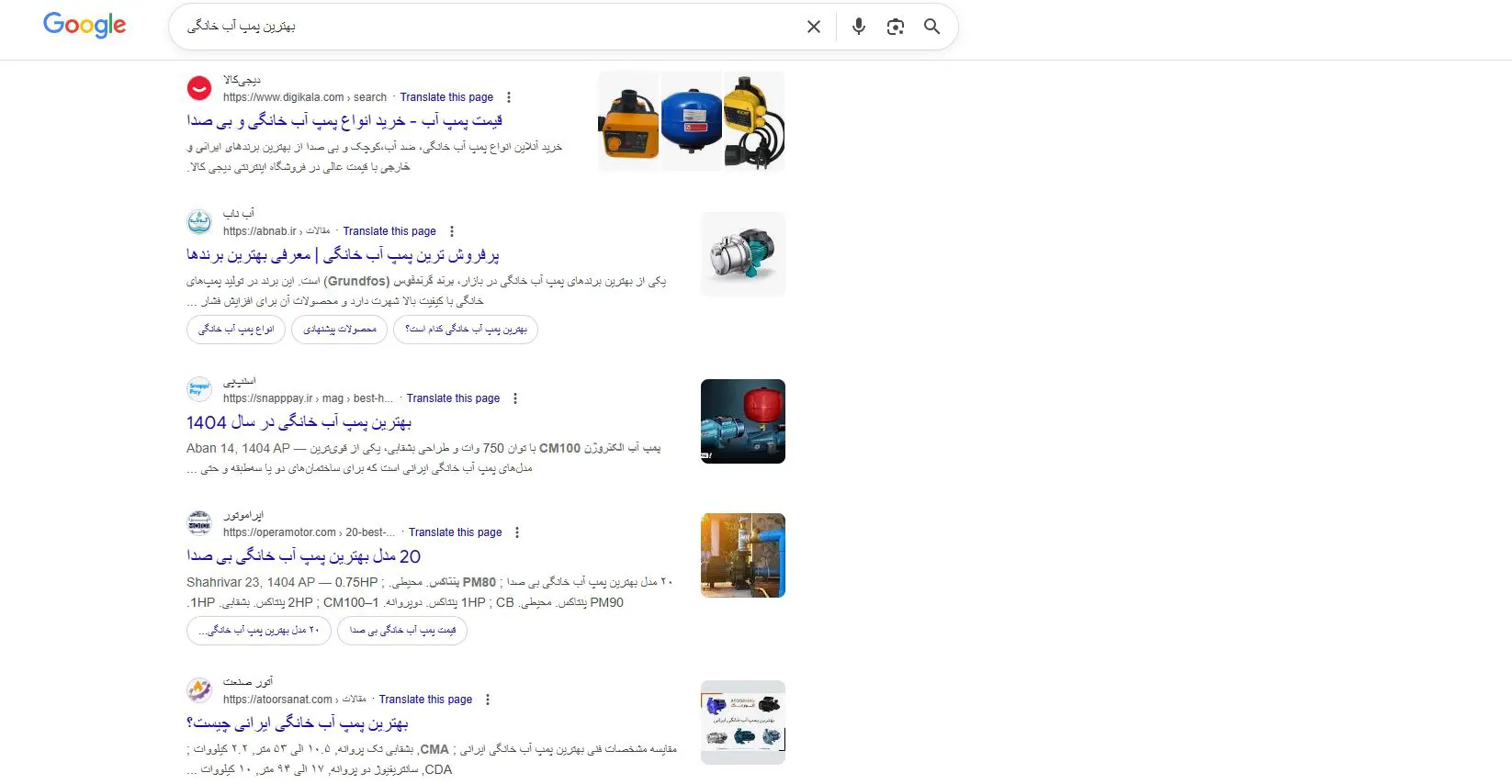Translate the digikala.com result page

[x=446, y=97]
